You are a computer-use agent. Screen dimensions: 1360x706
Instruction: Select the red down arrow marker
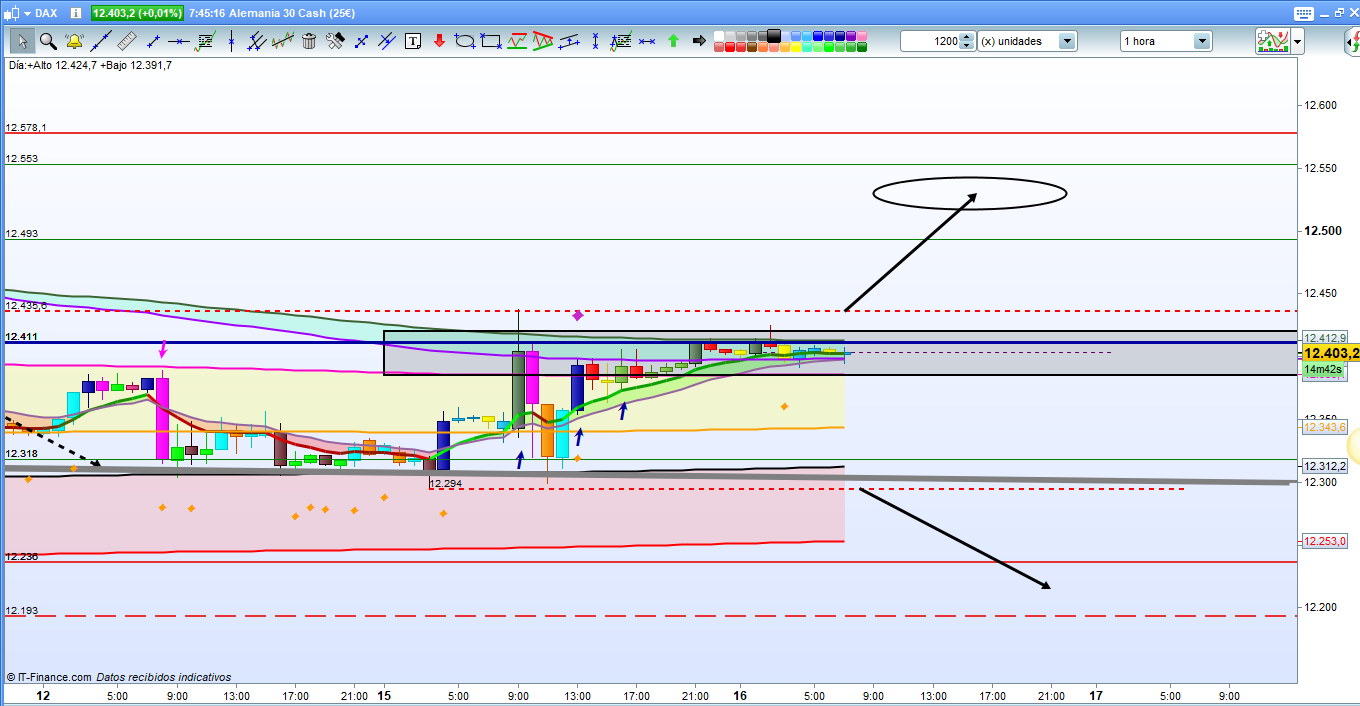439,41
